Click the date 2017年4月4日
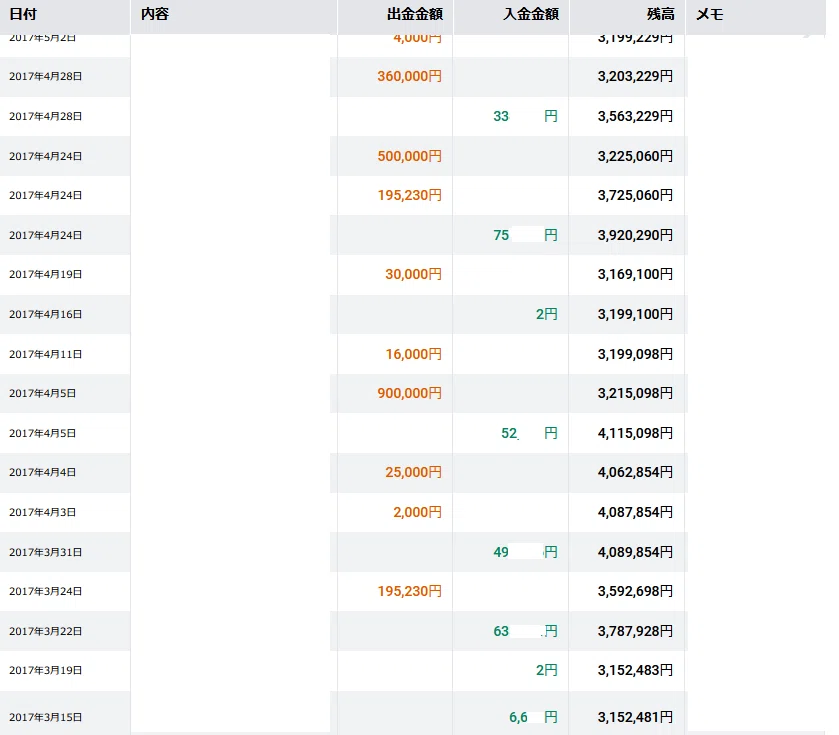 tap(42, 472)
